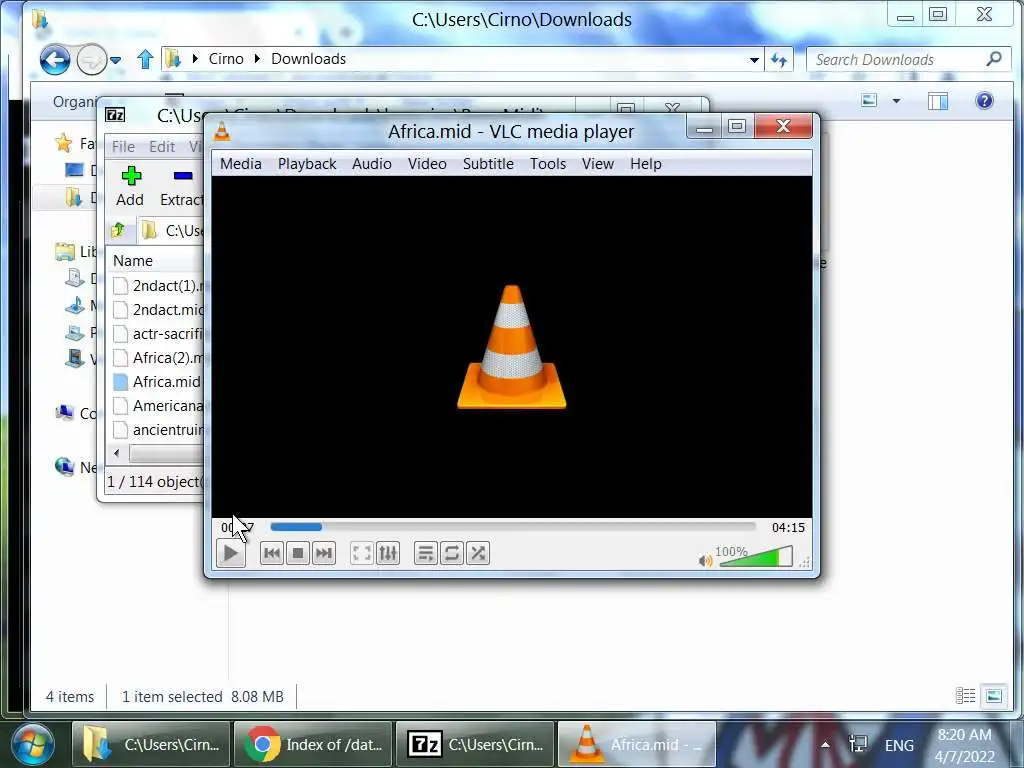Screen dimensions: 1024x768
Task: Click 7-Zip horizontal scrollbar left arrow
Action: pos(117,453)
